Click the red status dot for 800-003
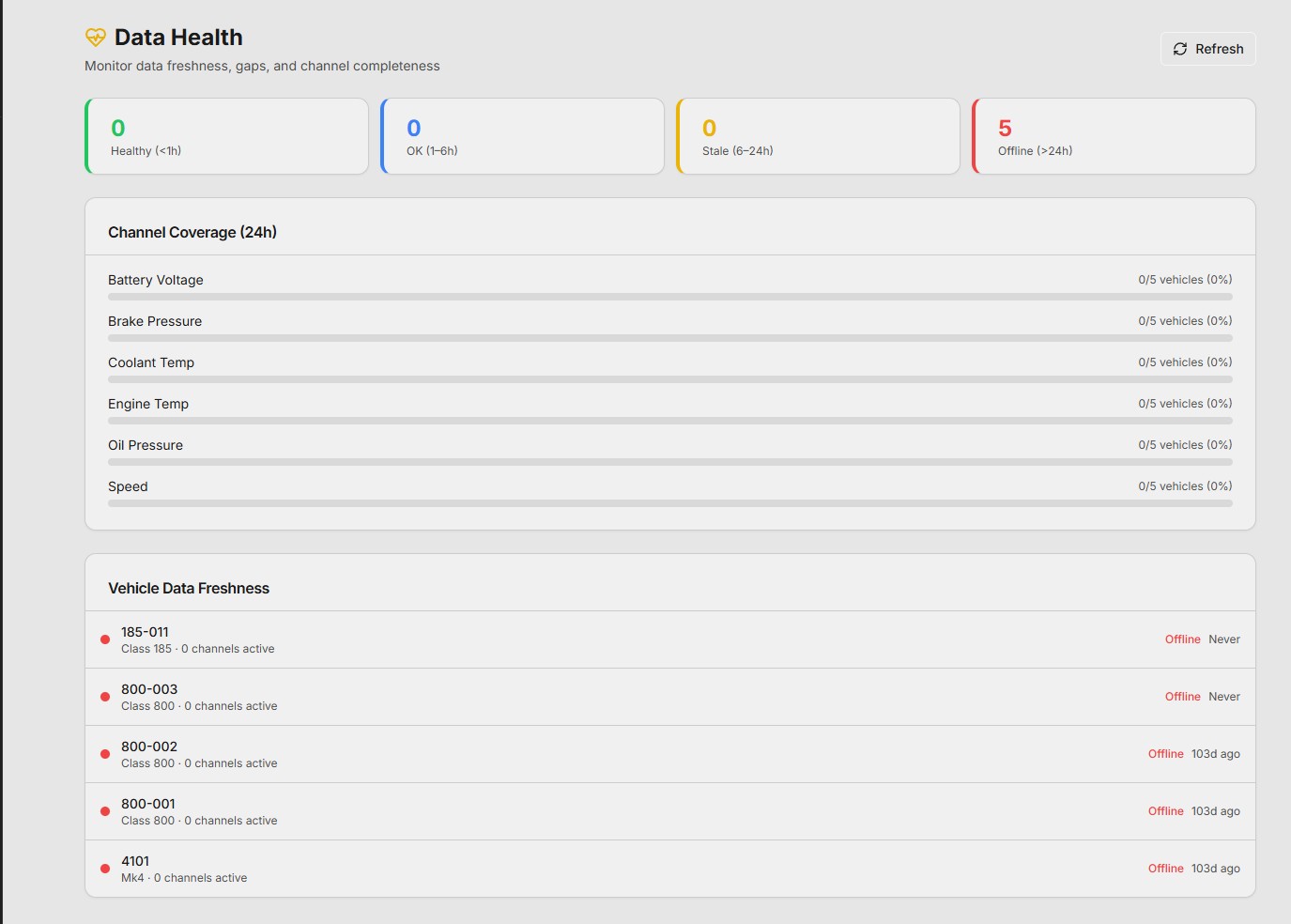1291x924 pixels. pos(105,697)
